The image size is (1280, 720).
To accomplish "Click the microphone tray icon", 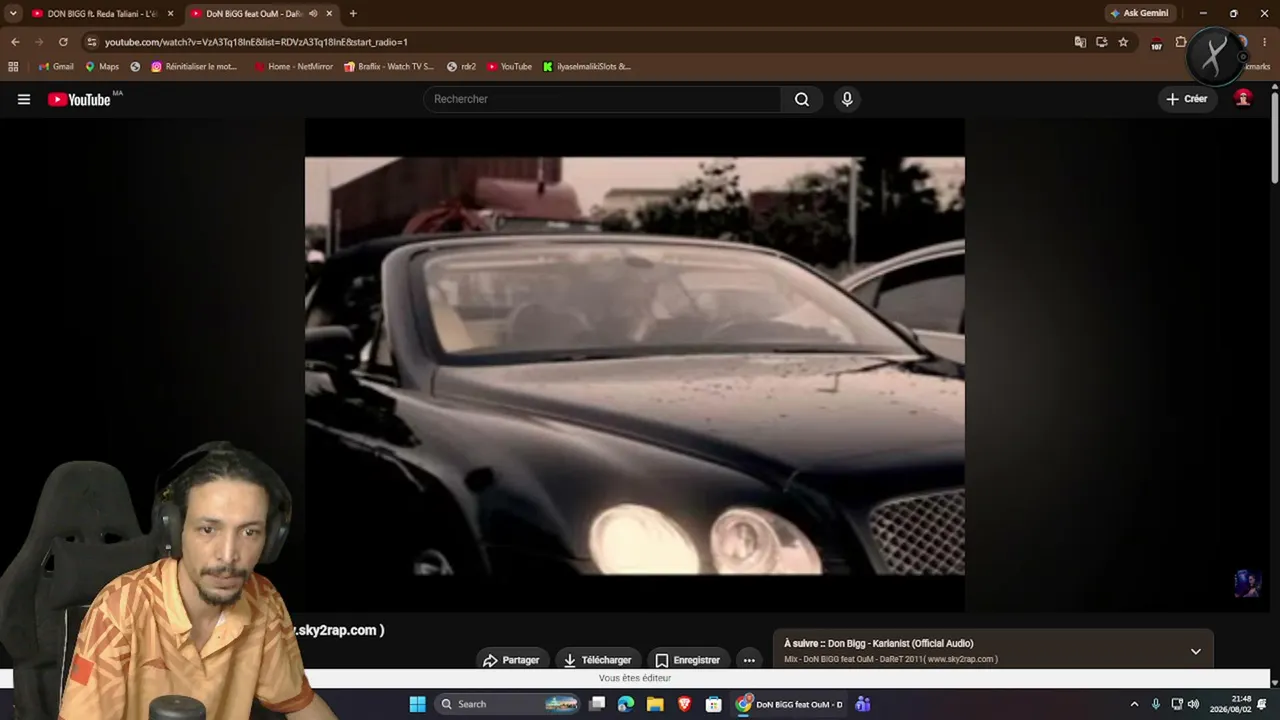I will pos(1156,704).
